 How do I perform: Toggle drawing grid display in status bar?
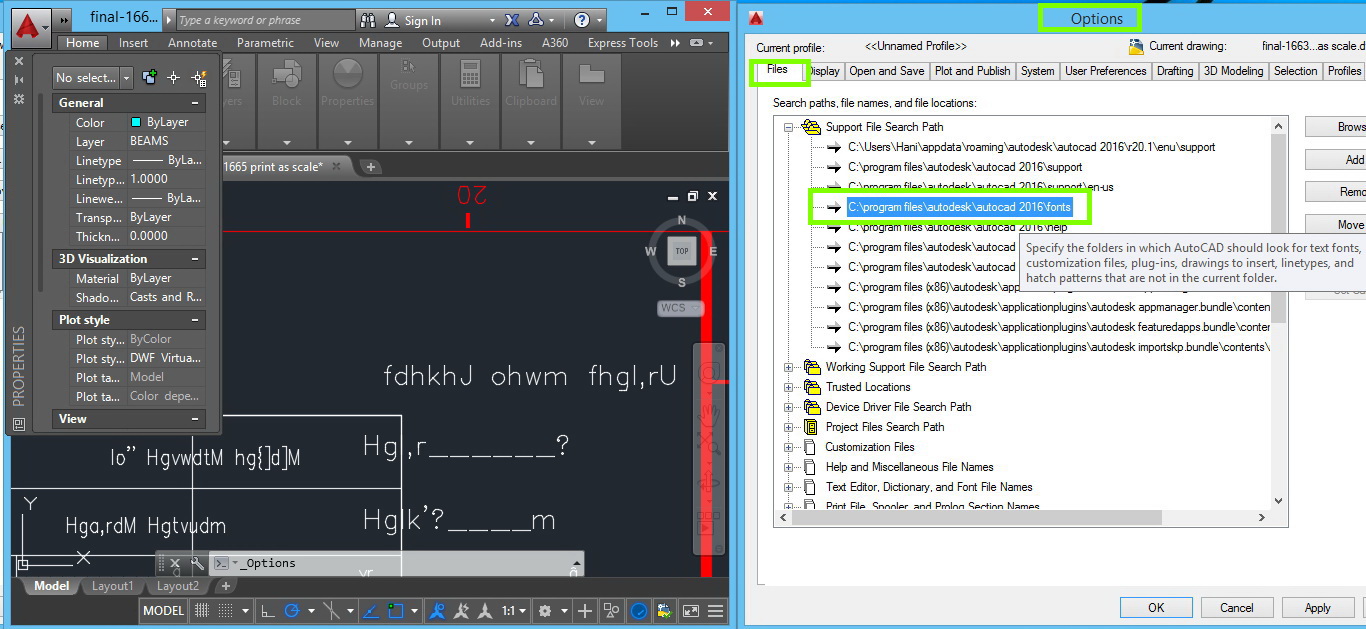click(x=201, y=611)
